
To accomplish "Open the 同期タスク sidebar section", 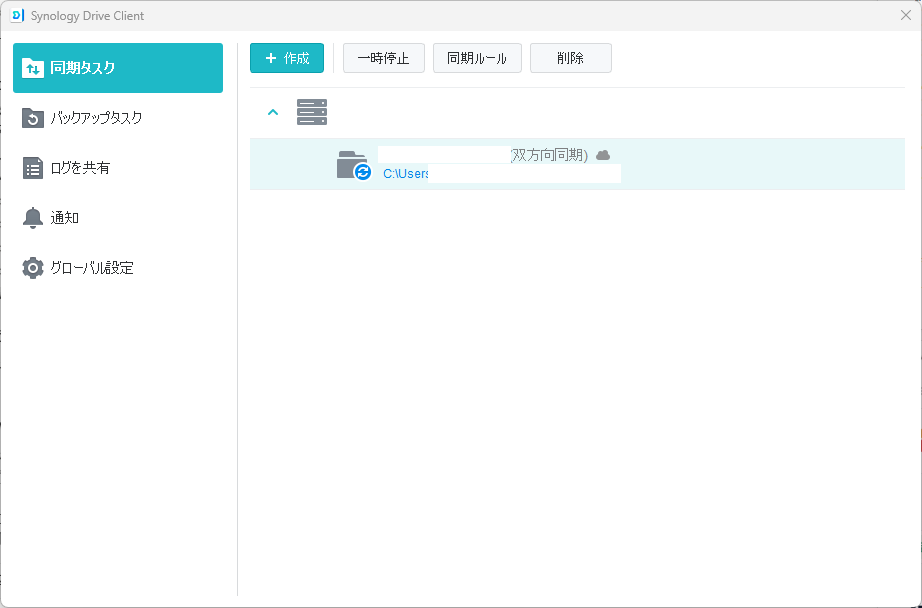I will tap(118, 68).
